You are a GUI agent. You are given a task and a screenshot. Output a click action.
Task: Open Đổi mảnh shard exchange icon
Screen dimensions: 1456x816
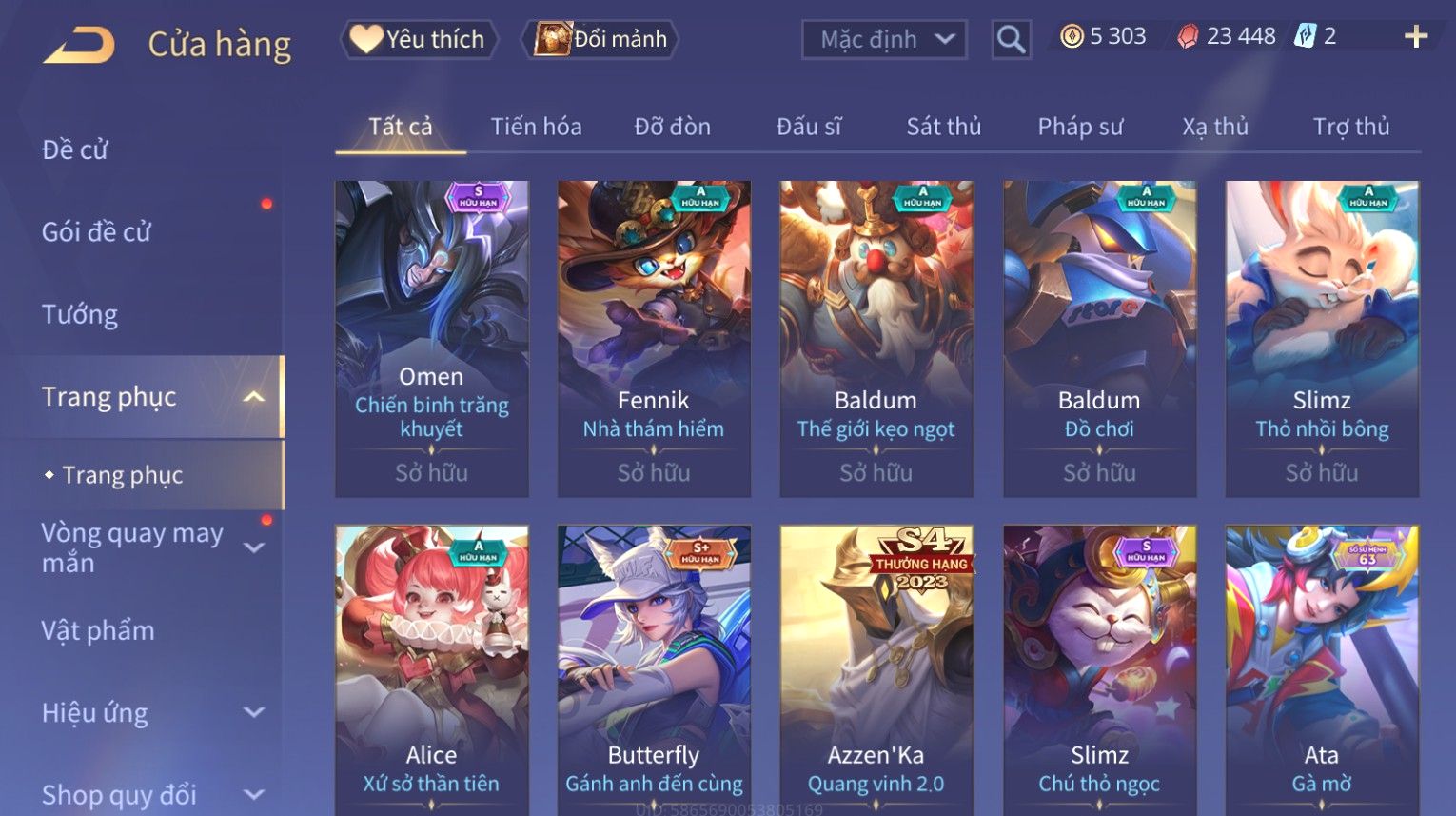point(600,39)
